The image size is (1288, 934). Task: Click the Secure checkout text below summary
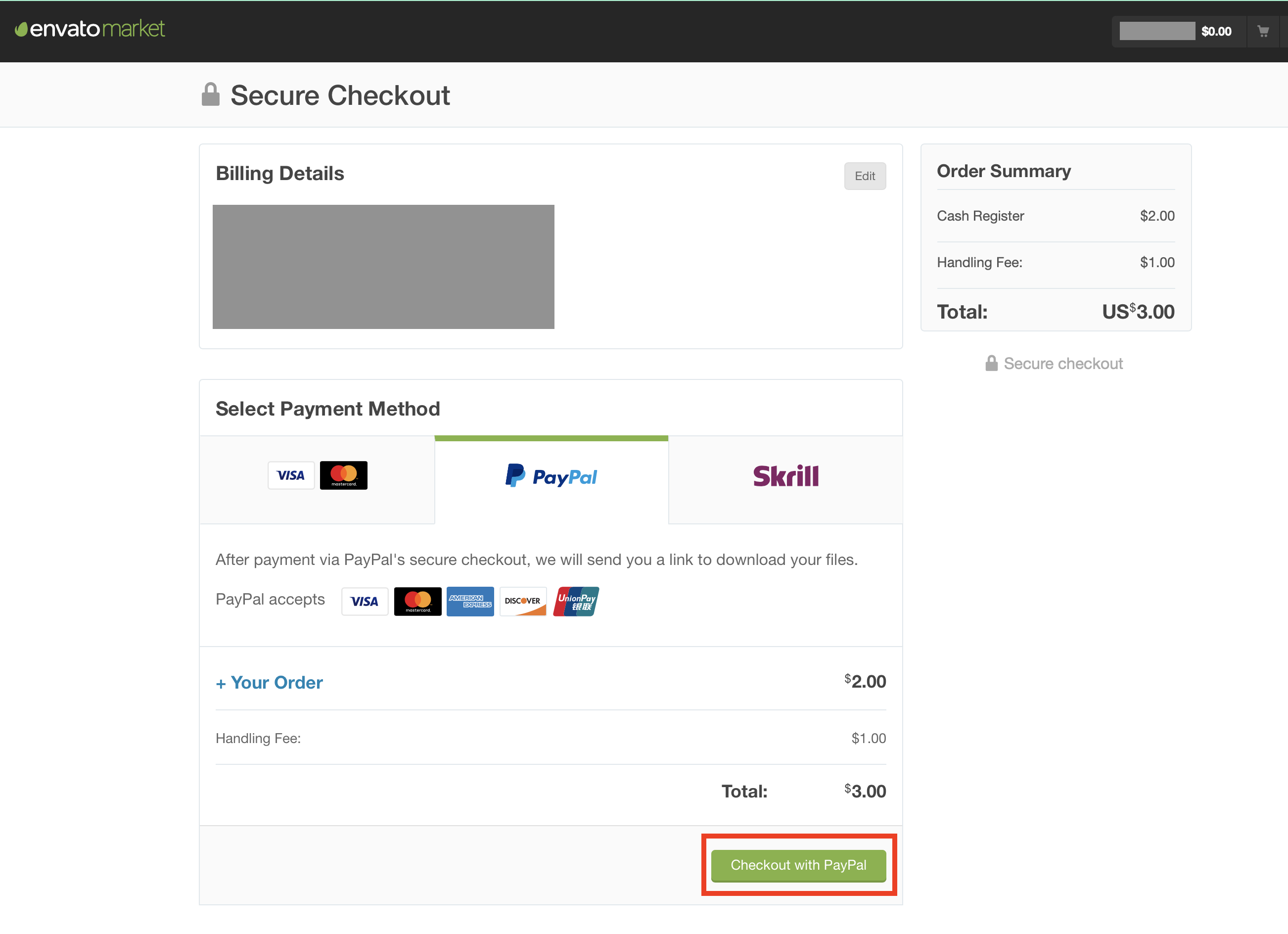point(1062,364)
